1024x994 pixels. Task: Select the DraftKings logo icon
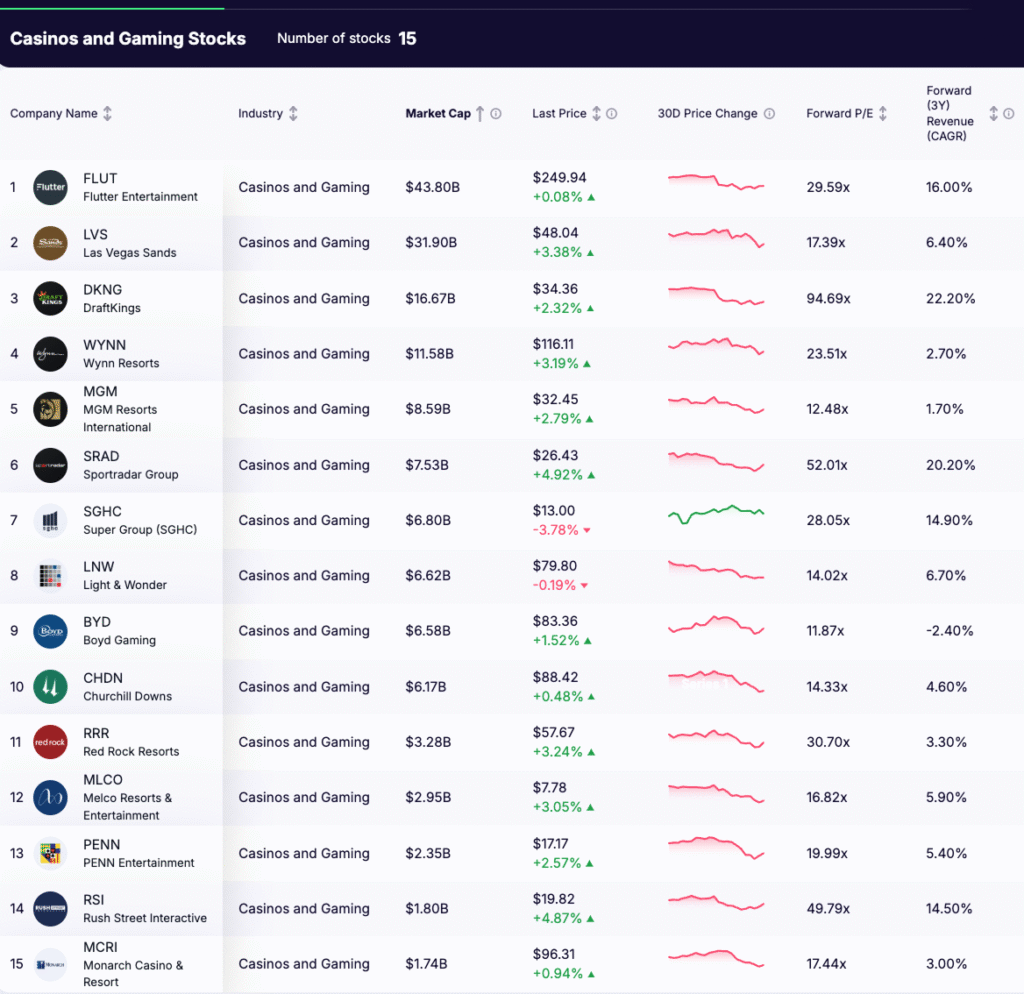[49, 298]
